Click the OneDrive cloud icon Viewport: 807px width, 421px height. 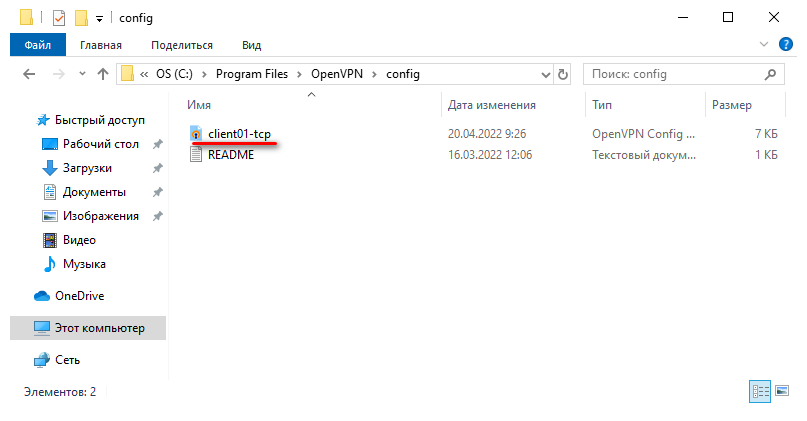click(x=42, y=296)
